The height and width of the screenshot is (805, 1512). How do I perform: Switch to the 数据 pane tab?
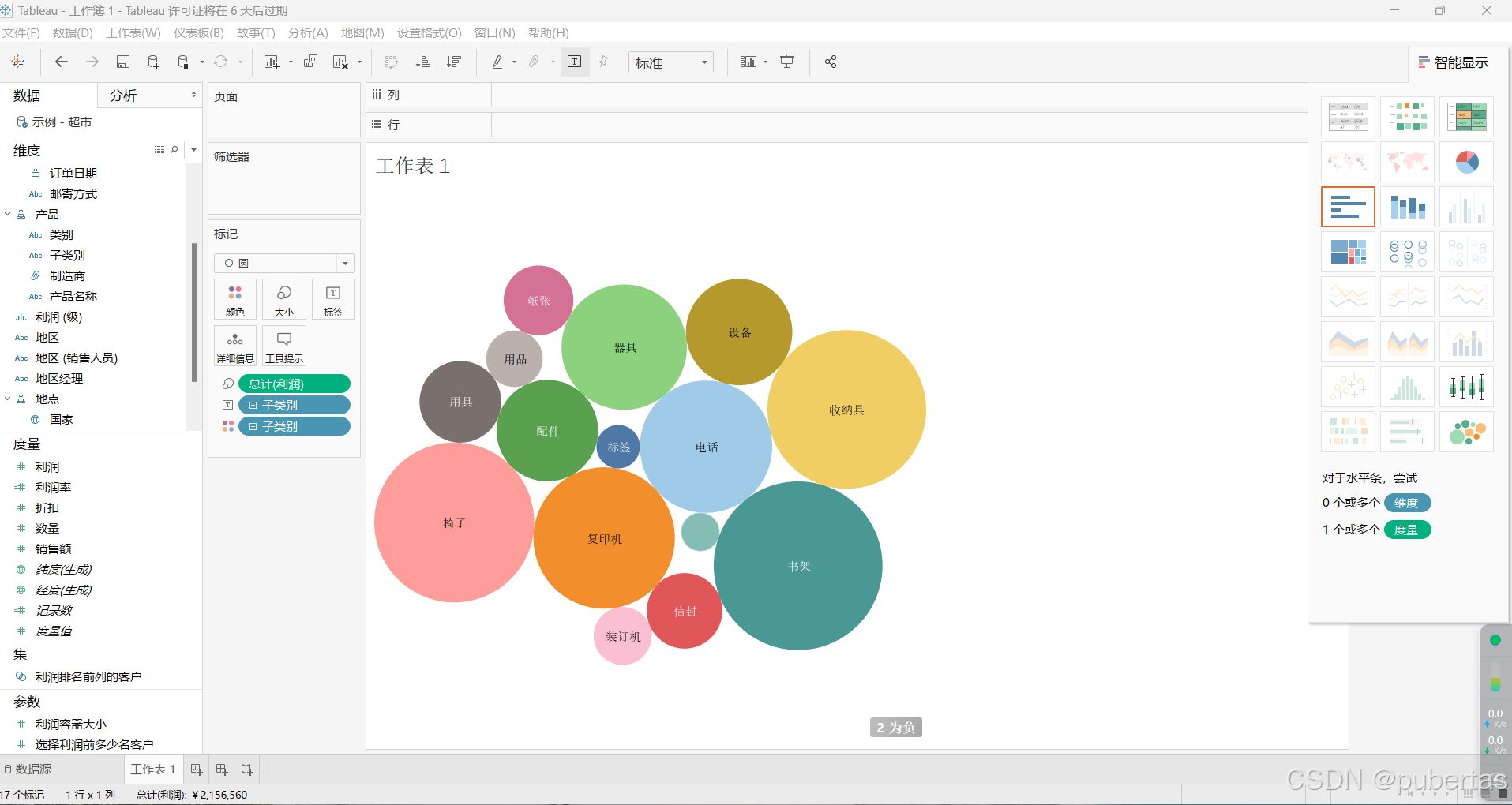[27, 95]
